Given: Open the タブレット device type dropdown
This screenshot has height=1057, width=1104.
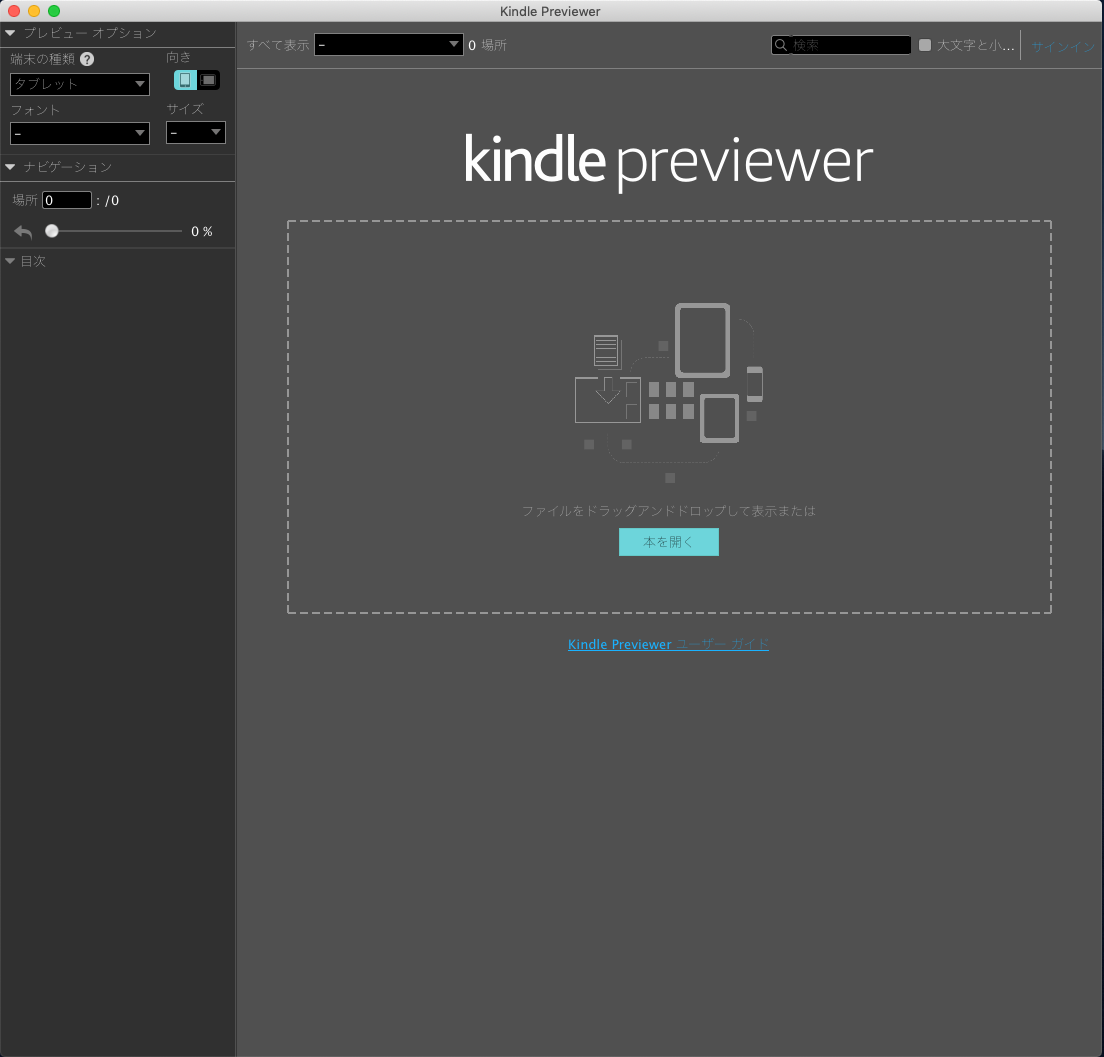Looking at the screenshot, I should tap(80, 85).
